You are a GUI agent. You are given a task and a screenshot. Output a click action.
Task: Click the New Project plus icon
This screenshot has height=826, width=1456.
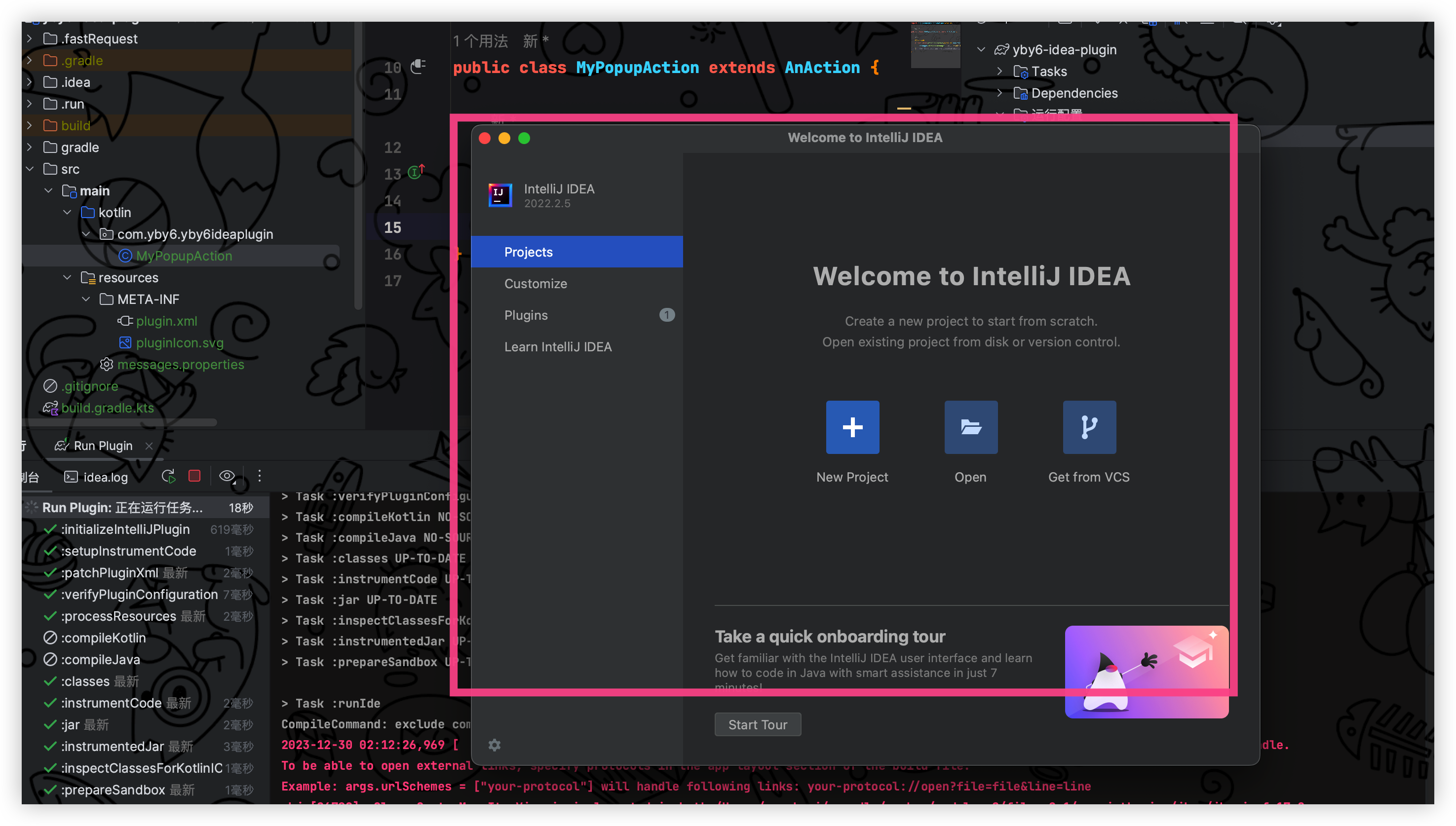(x=852, y=427)
